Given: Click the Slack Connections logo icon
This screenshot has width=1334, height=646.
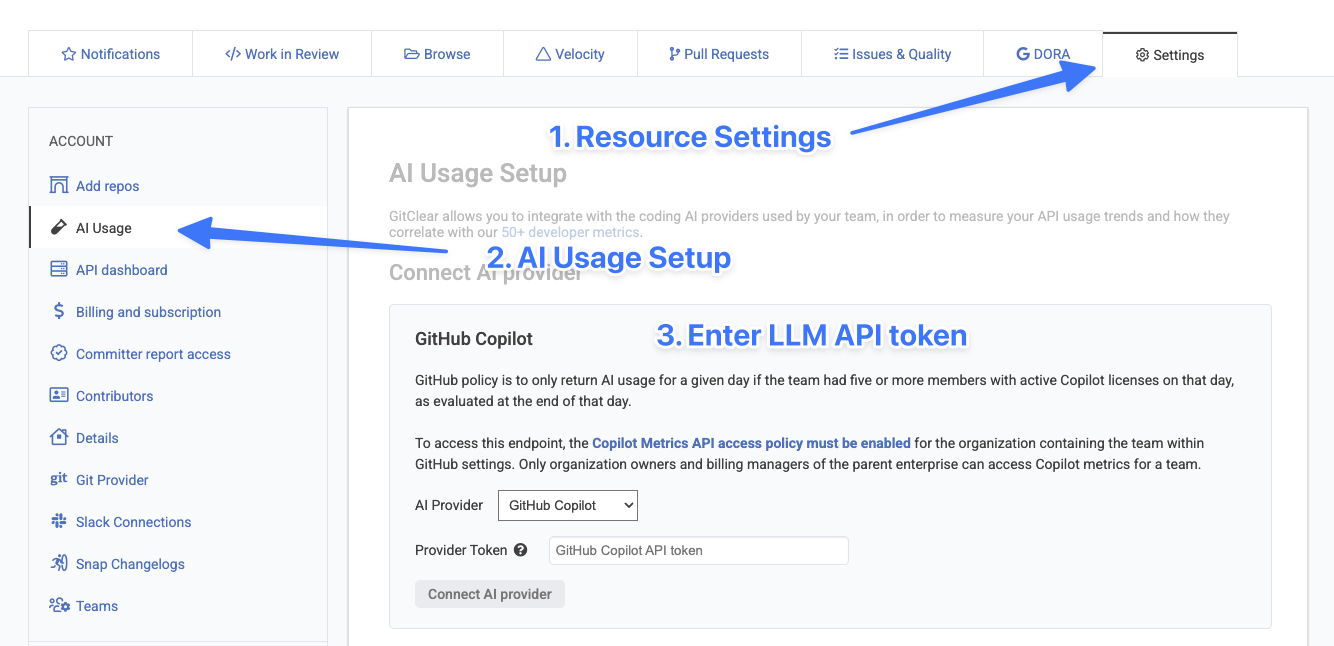Looking at the screenshot, I should [x=59, y=522].
